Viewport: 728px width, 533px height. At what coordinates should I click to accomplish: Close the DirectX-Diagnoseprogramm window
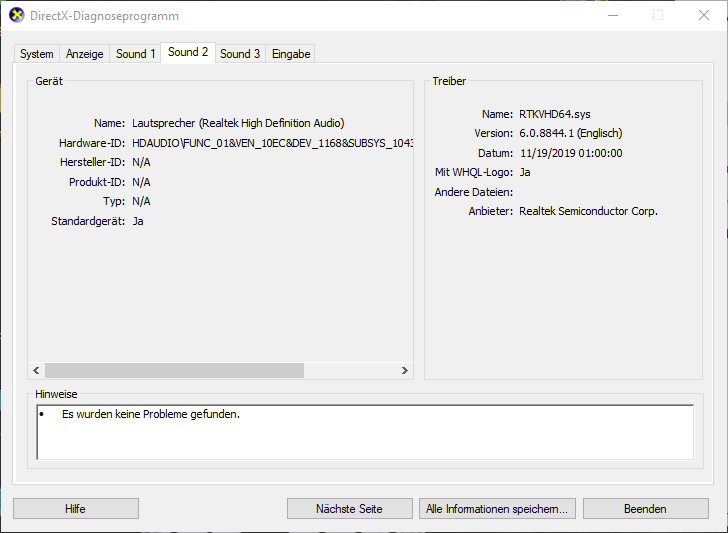click(x=704, y=15)
